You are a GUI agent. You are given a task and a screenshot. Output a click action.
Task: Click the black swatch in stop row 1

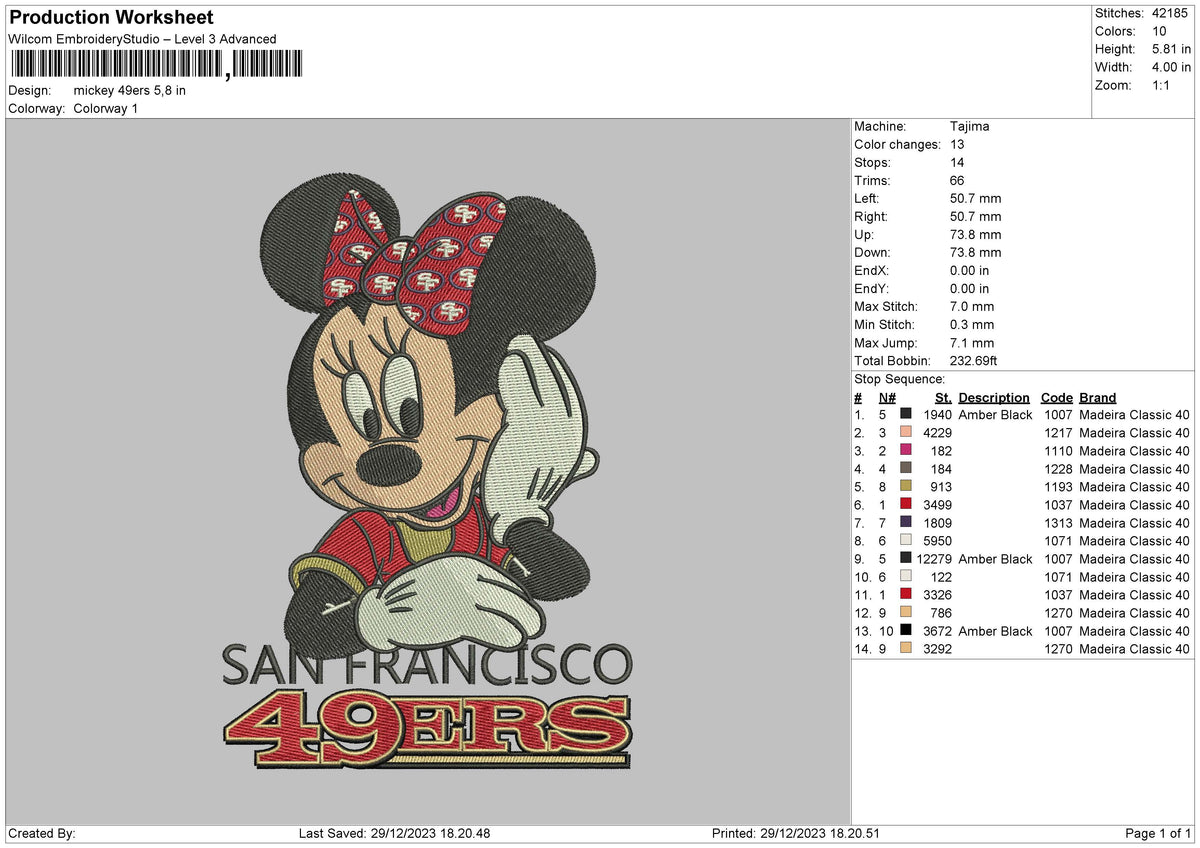tap(906, 413)
